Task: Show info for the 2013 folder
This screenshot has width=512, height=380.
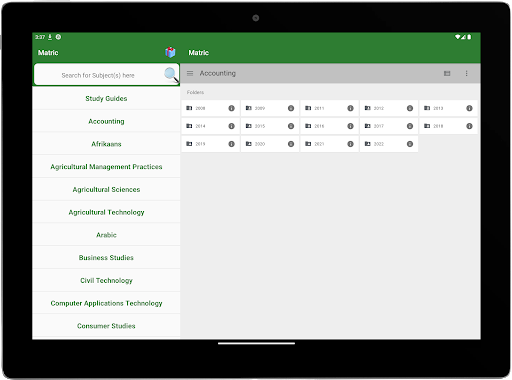Action: coord(469,108)
